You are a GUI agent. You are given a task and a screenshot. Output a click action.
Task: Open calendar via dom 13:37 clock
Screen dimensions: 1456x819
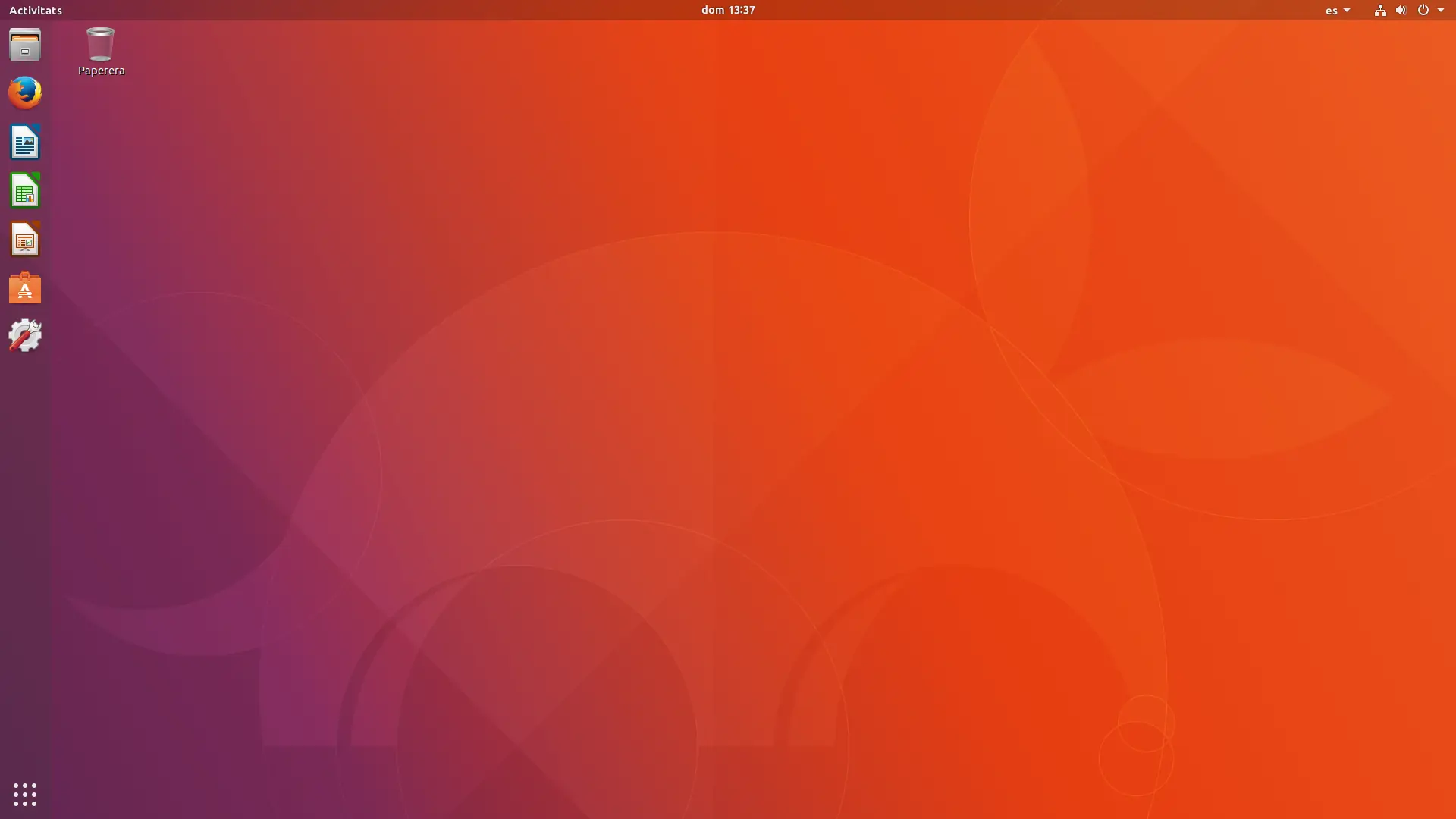tap(727, 10)
